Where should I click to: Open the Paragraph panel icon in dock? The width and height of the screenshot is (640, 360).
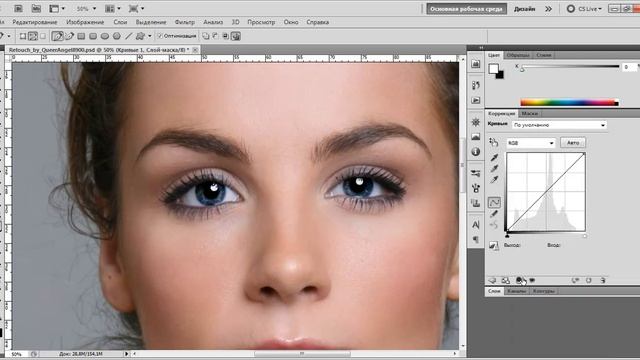pos(476,240)
